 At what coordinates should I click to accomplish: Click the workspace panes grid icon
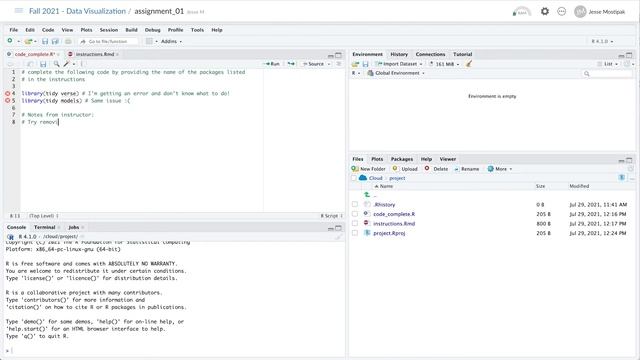click(x=149, y=41)
